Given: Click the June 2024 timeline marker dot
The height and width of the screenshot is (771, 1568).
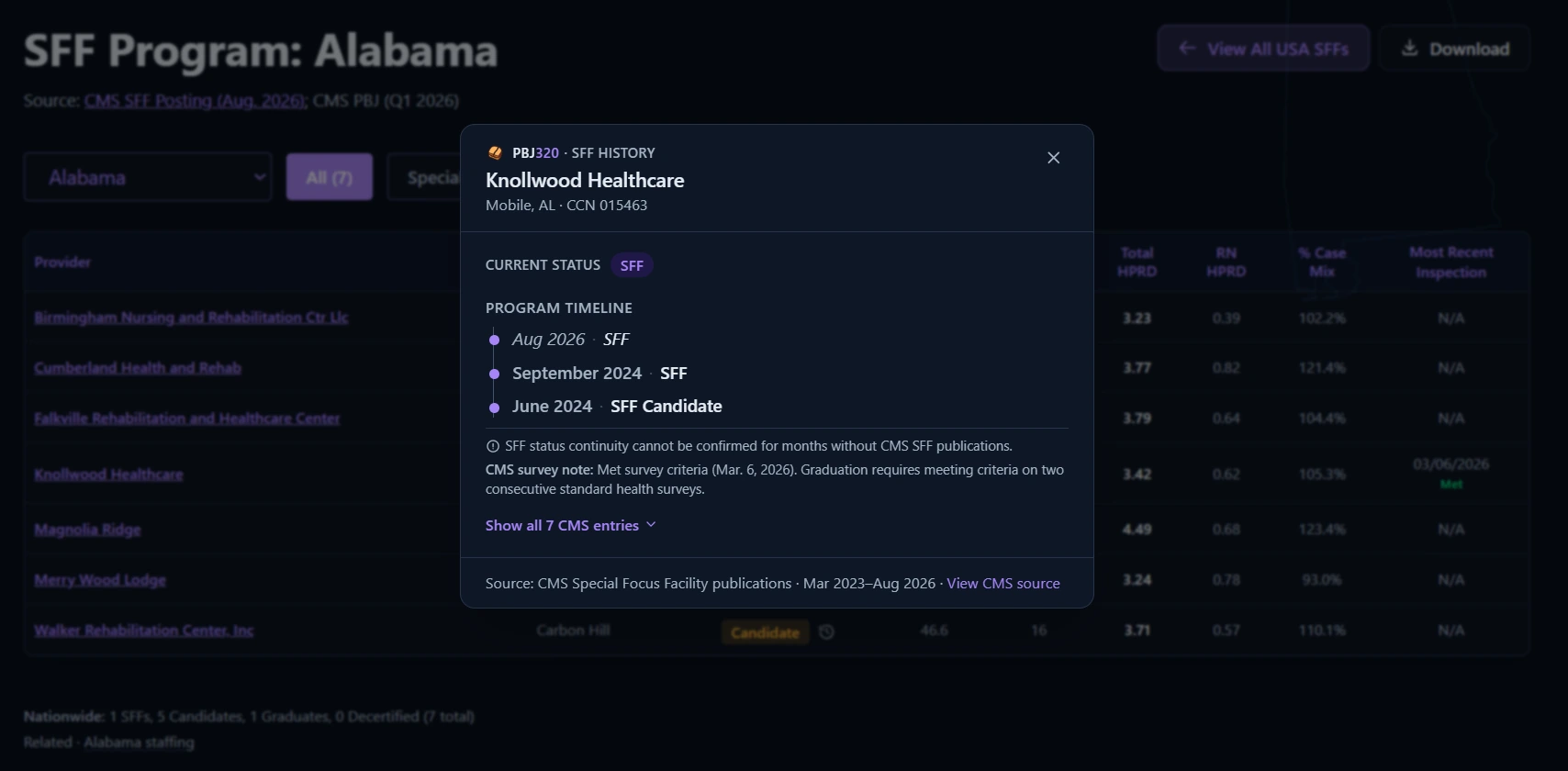Looking at the screenshot, I should [494, 407].
